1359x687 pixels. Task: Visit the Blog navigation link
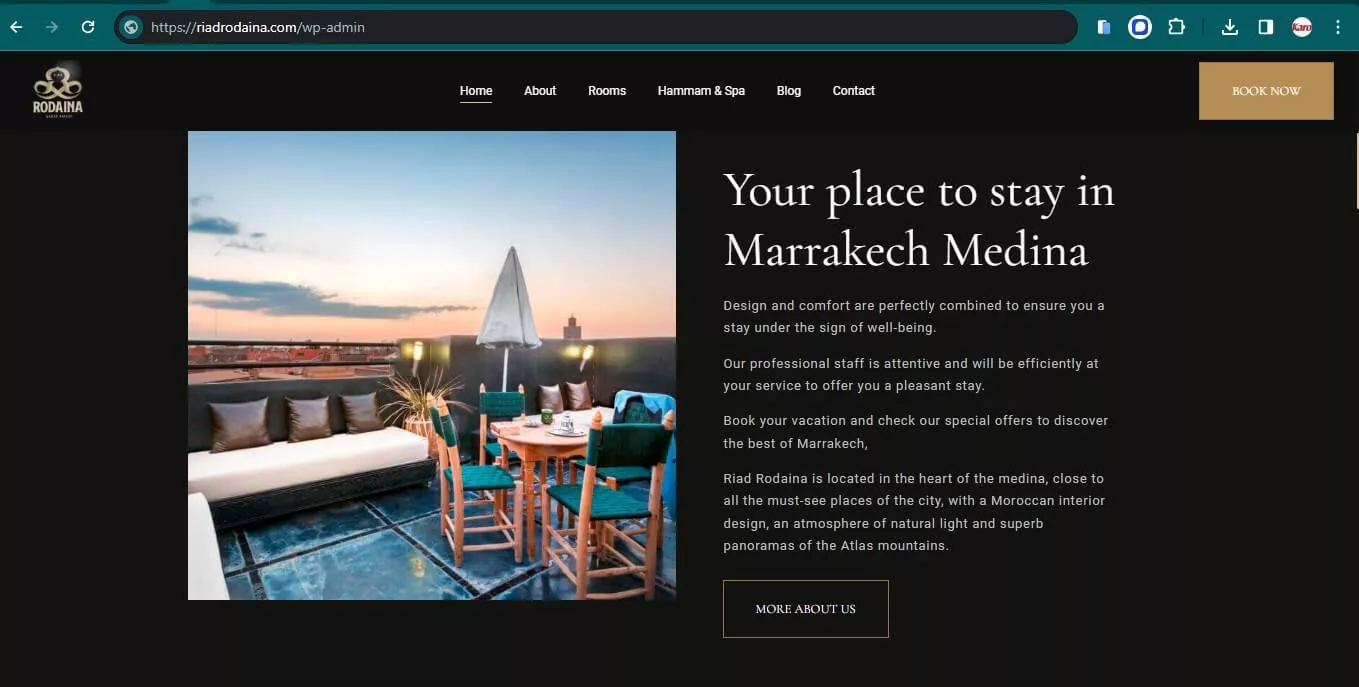[789, 91]
